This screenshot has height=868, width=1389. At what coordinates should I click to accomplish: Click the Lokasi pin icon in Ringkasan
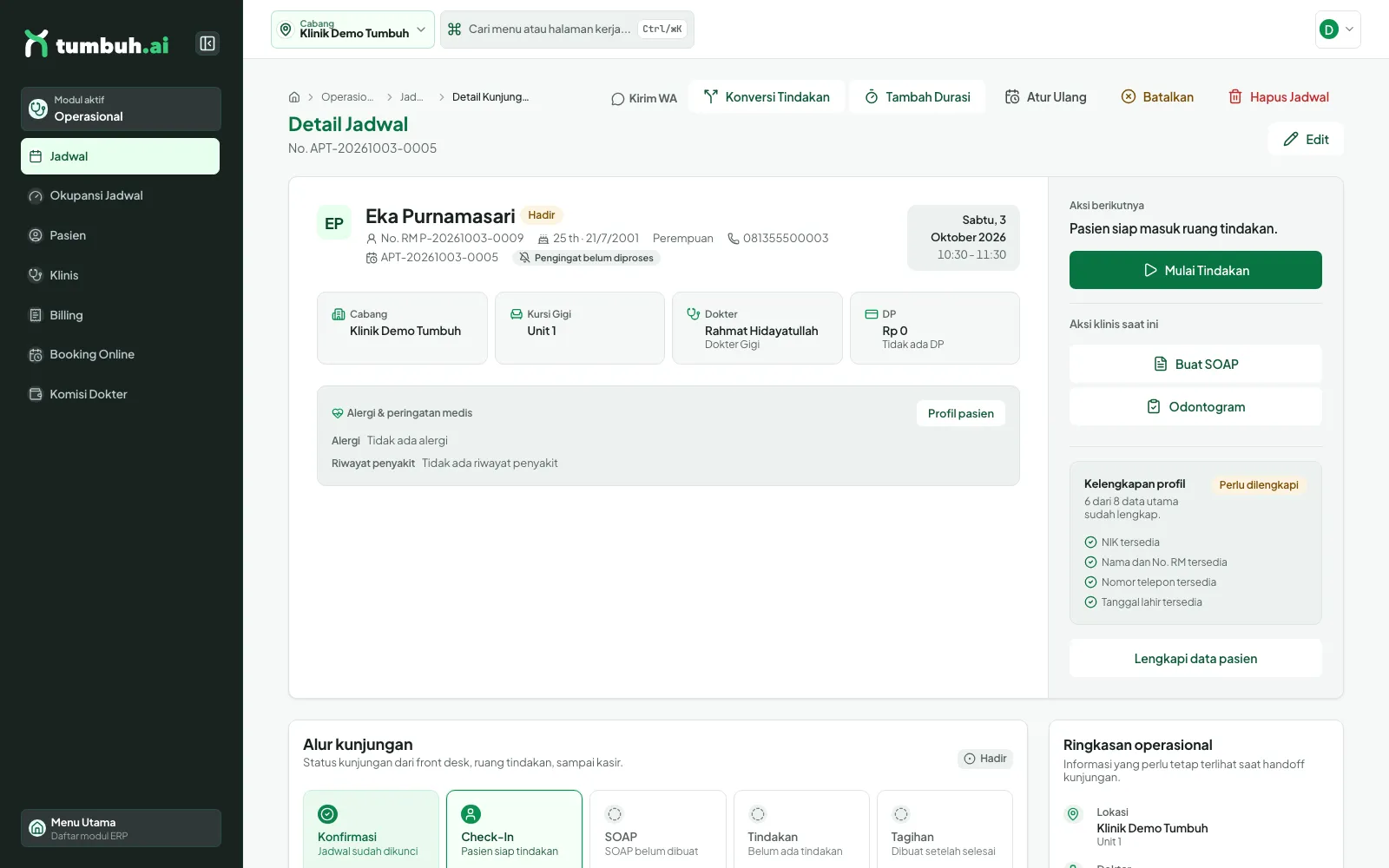click(x=1073, y=814)
